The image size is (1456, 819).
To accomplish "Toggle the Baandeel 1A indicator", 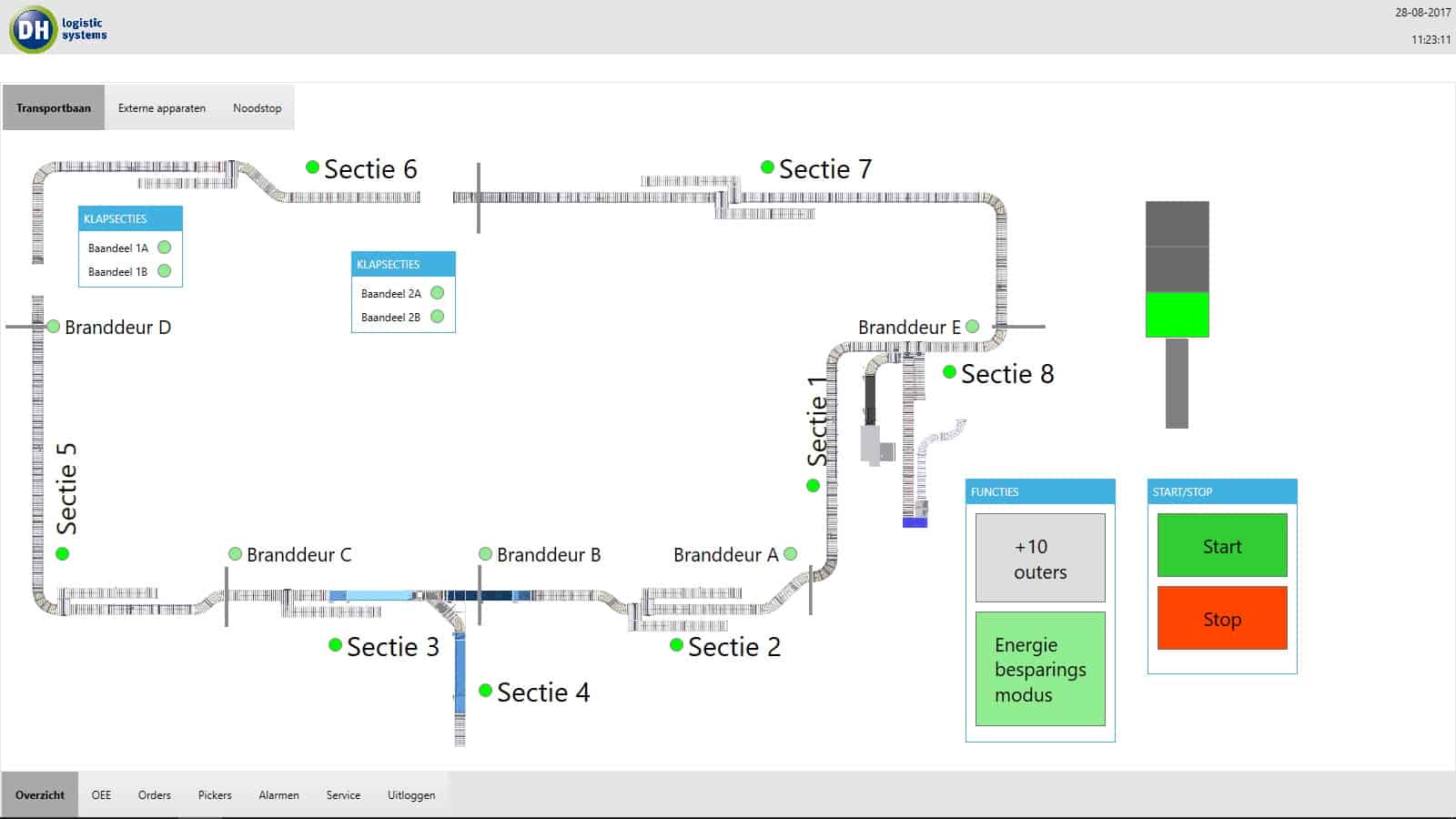I will 165,248.
